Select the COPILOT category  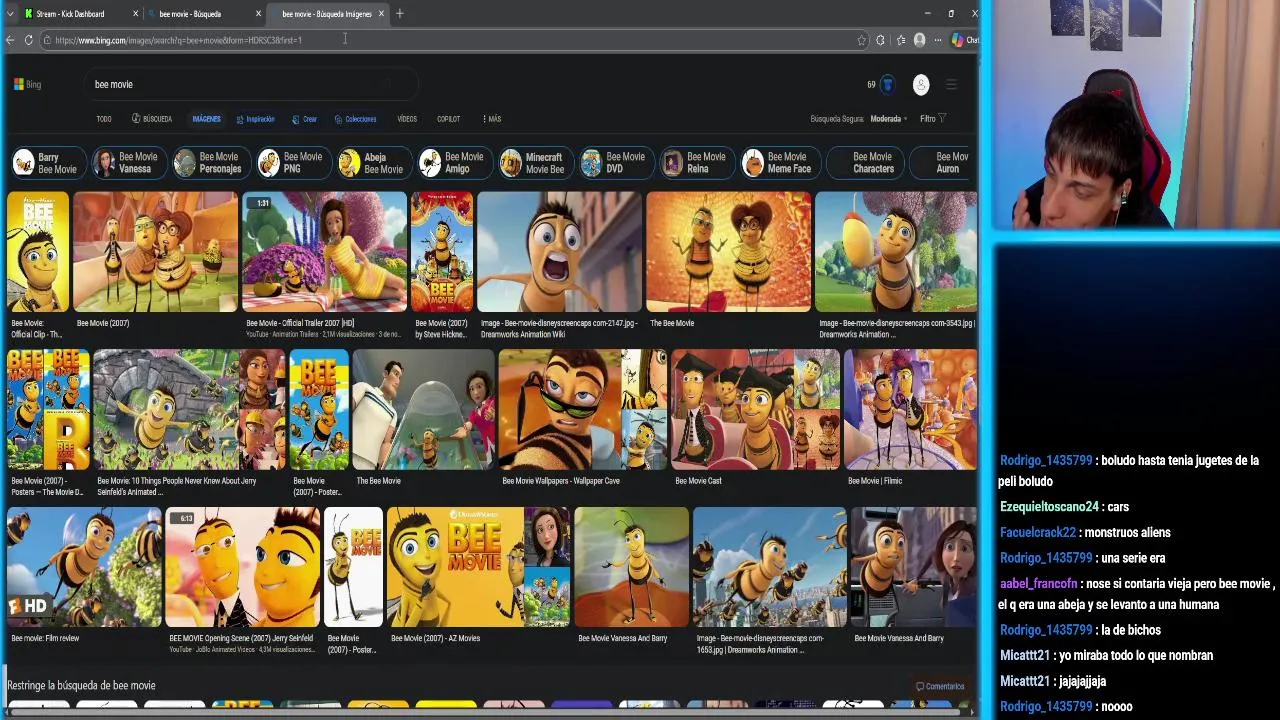(448, 119)
